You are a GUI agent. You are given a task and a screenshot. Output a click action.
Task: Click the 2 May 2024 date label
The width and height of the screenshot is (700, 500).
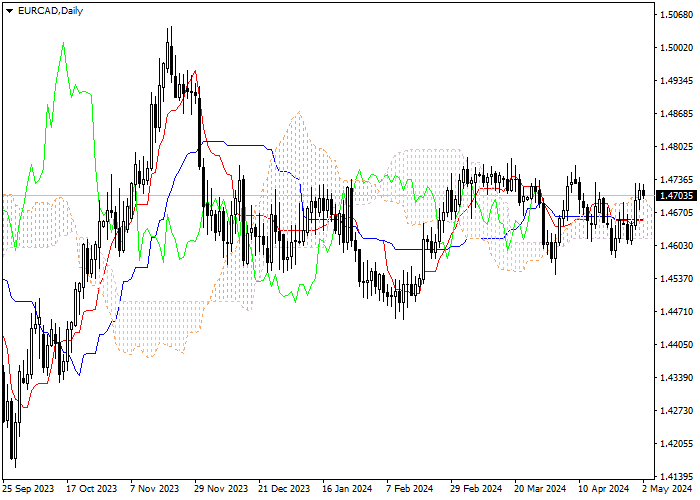[667, 489]
